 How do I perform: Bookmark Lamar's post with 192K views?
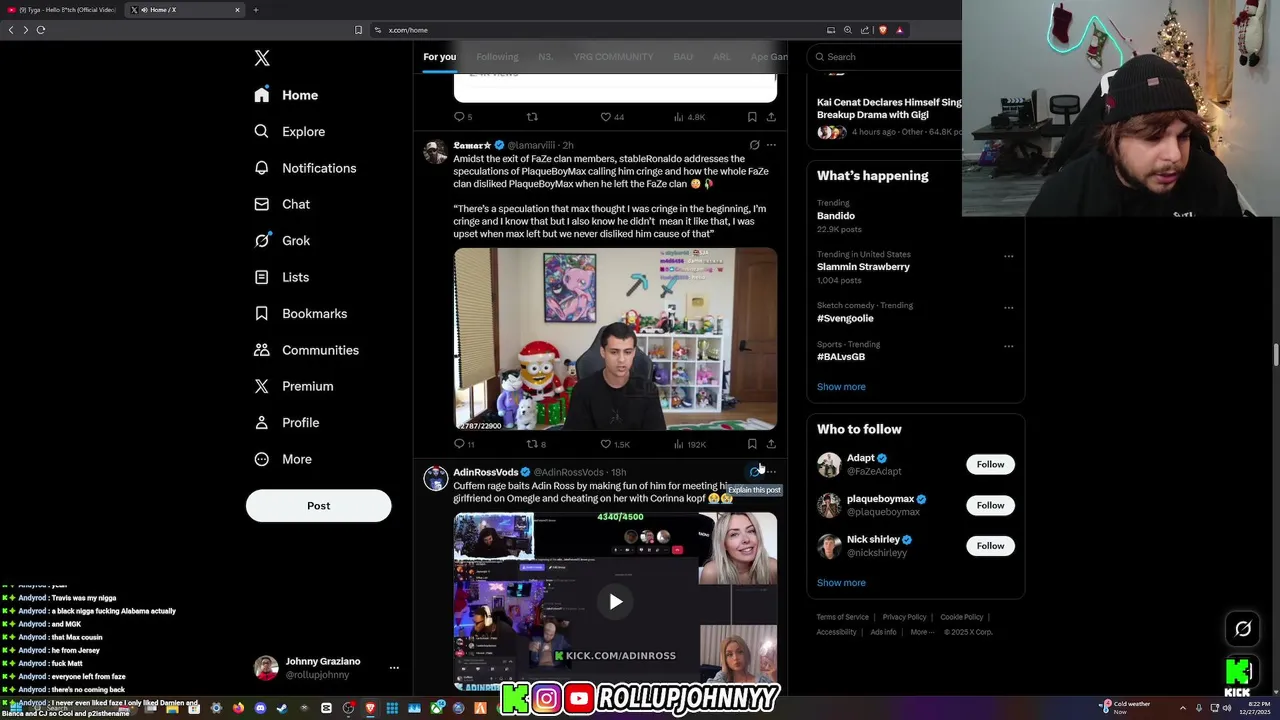(x=752, y=444)
